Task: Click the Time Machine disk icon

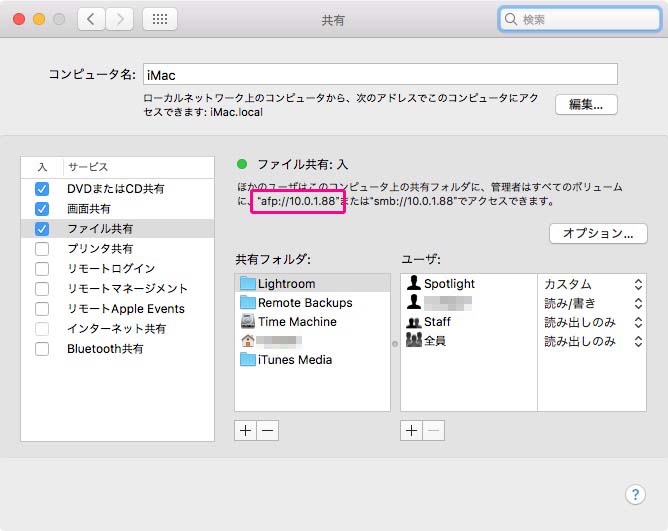Action: 248,321
